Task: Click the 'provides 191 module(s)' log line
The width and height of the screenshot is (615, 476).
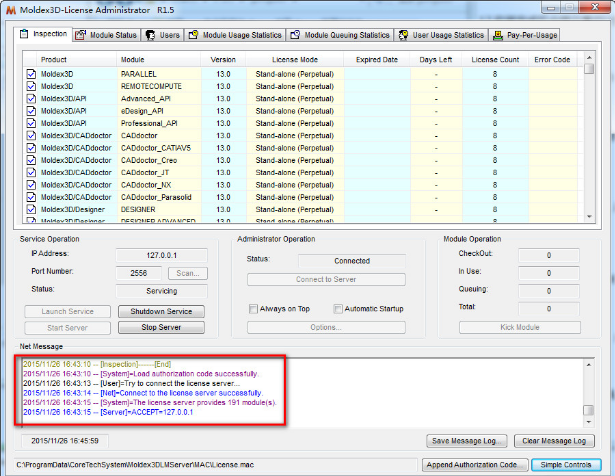Action: tap(150, 403)
